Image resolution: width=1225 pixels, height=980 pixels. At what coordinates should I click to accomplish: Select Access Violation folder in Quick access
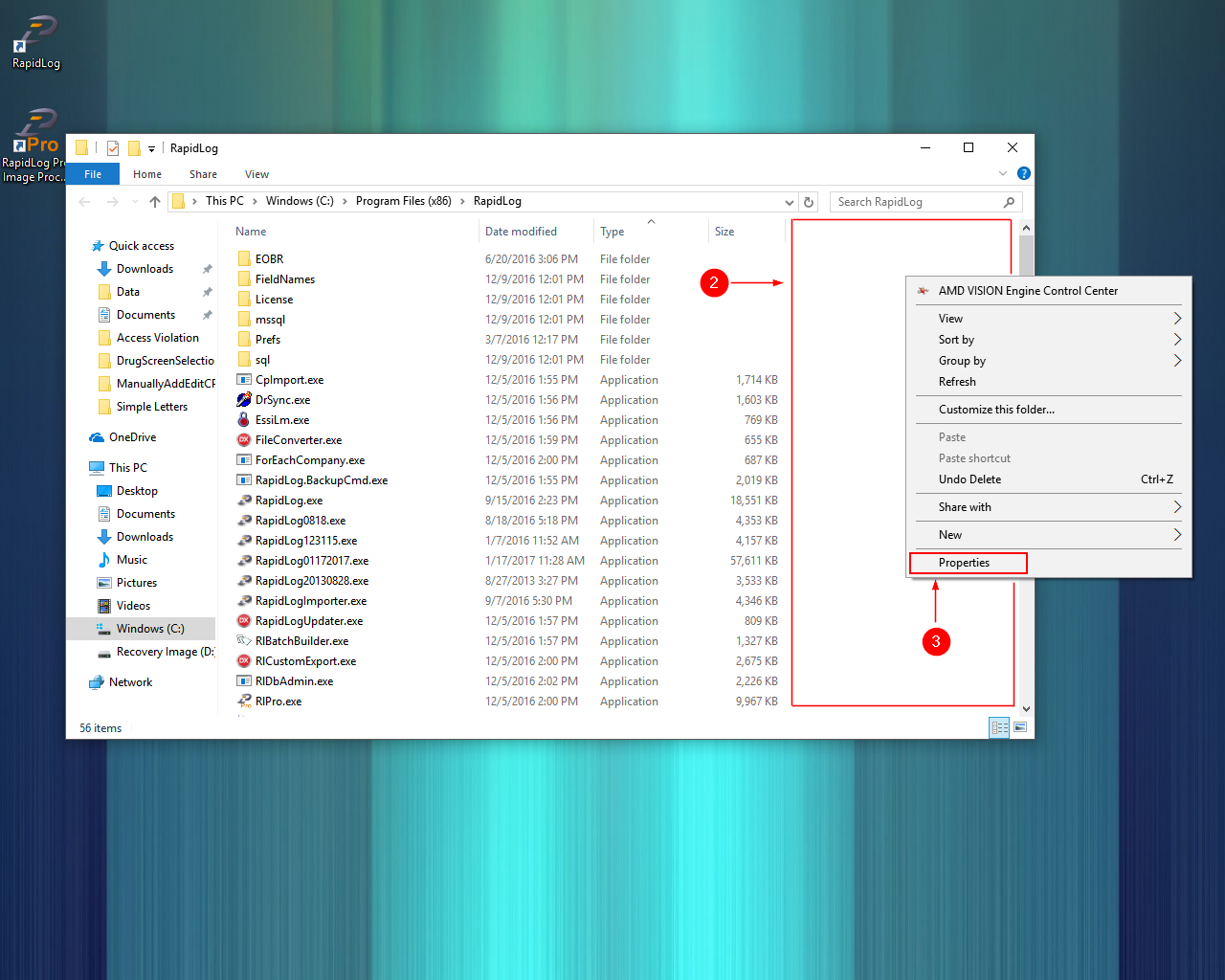tap(157, 338)
